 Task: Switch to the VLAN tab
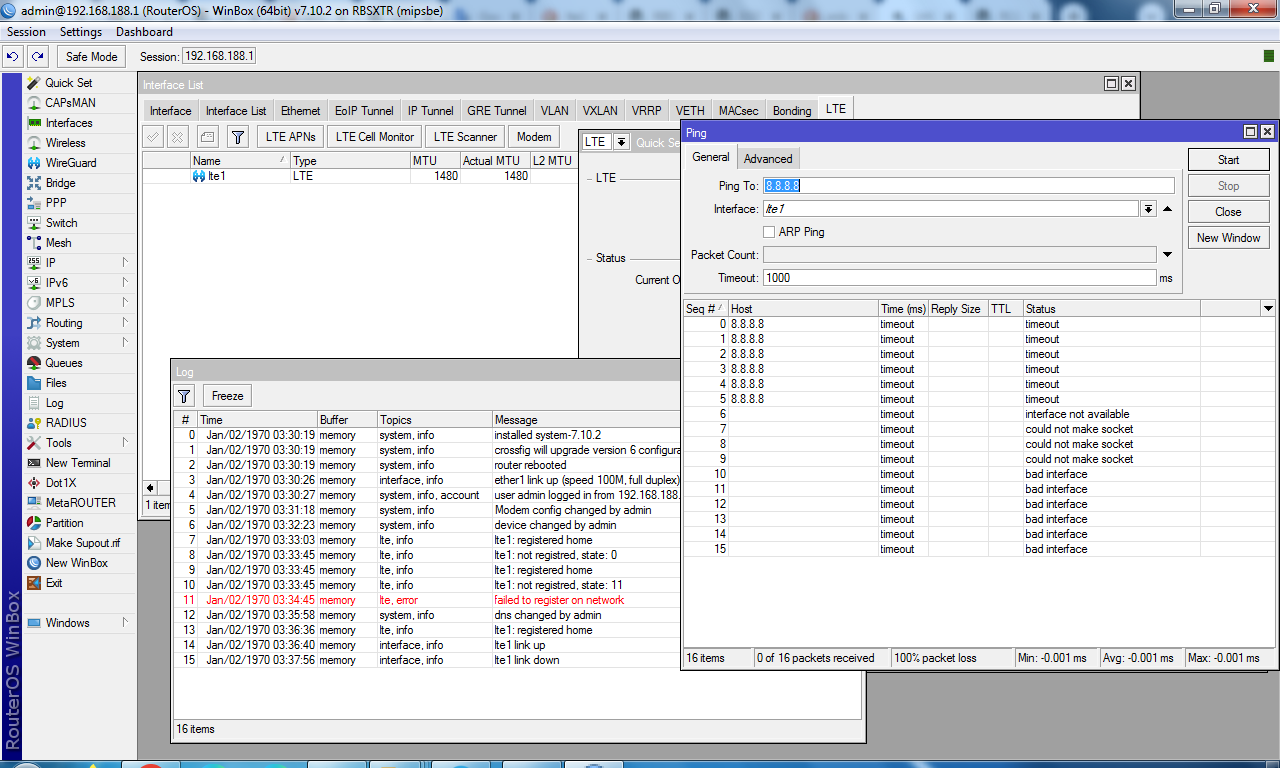[x=555, y=111]
